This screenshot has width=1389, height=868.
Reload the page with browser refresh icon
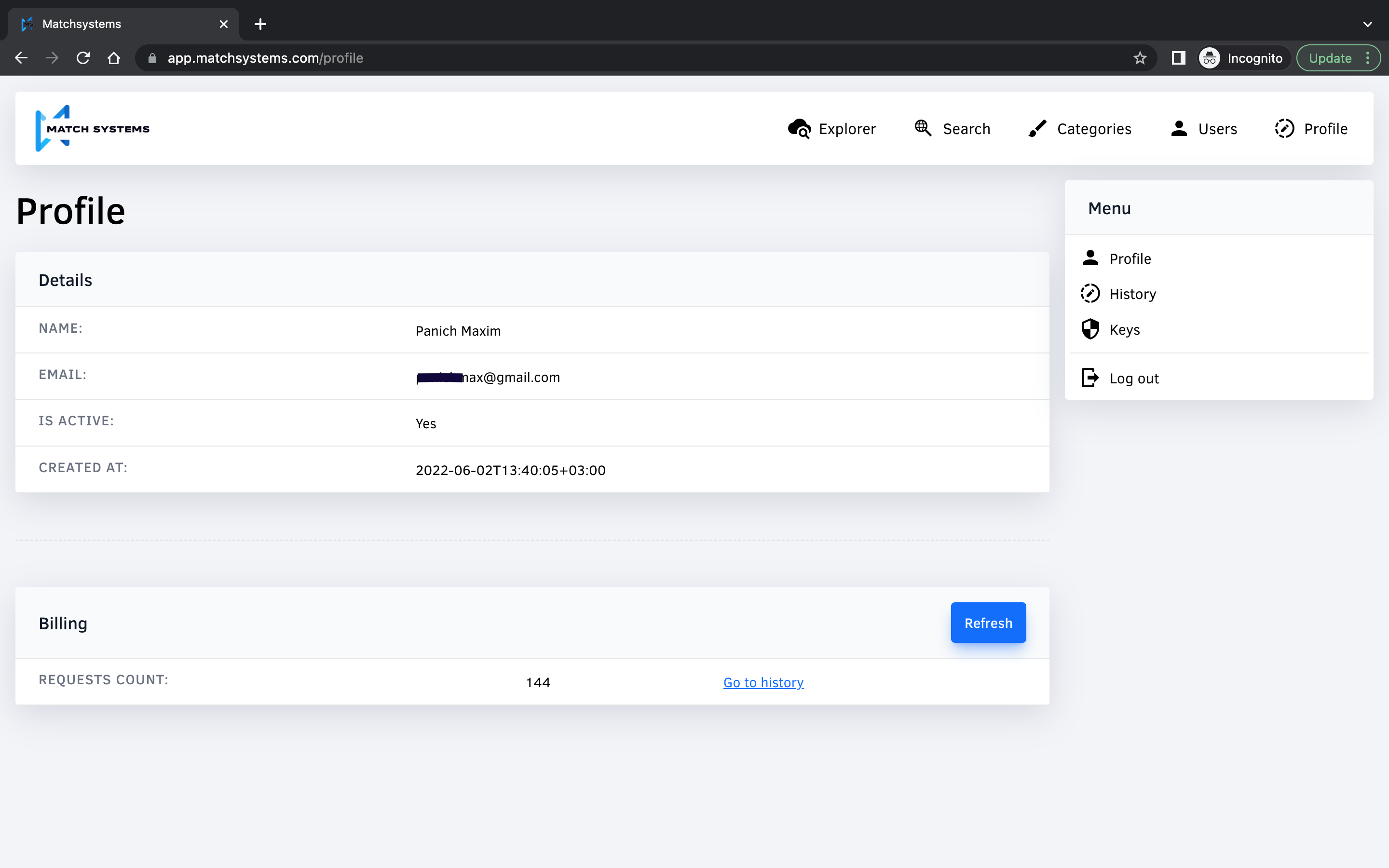(x=83, y=58)
